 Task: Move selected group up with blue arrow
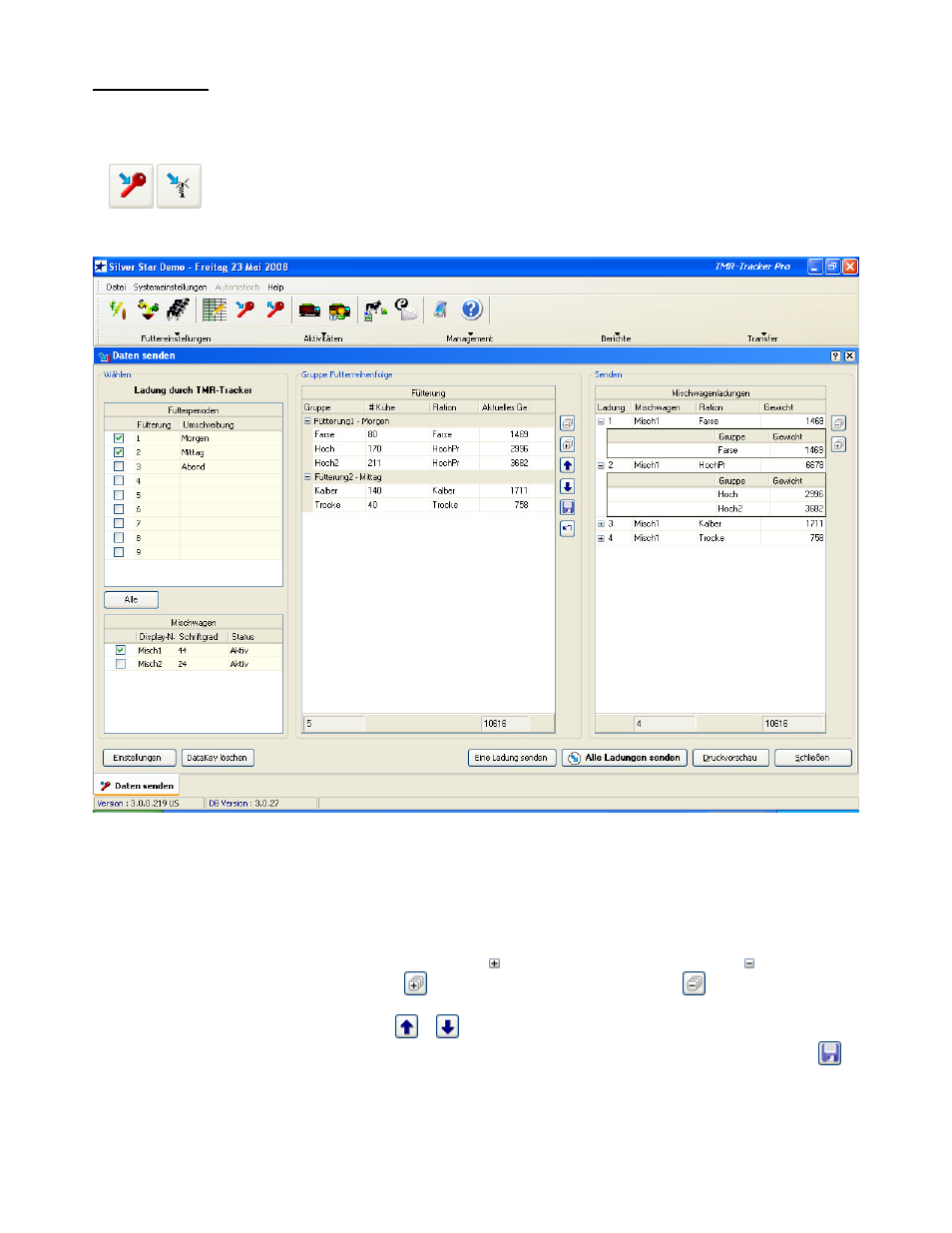[567, 465]
